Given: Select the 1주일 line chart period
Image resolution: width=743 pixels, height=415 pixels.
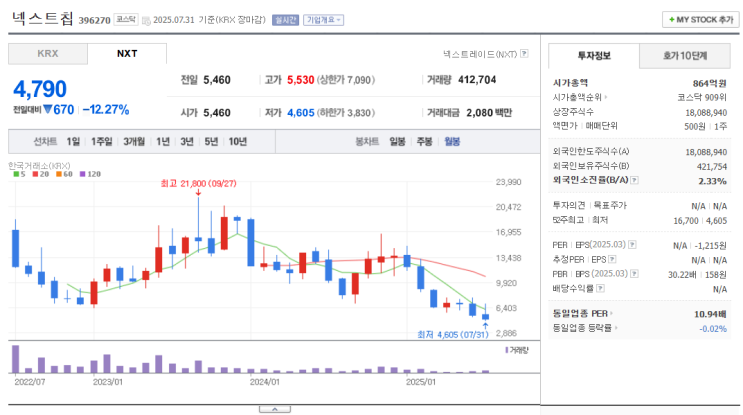Looking at the screenshot, I should pyautogui.click(x=101, y=142).
